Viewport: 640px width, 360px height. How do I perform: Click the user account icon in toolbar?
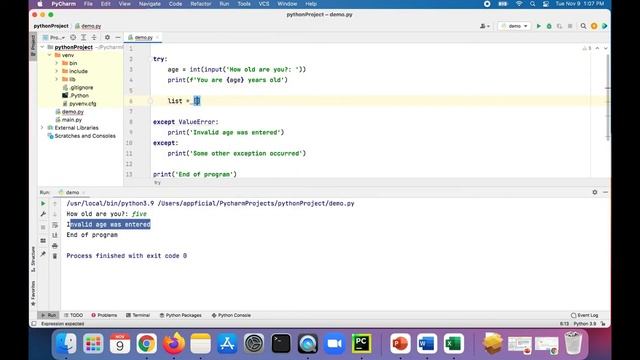[x=484, y=26]
